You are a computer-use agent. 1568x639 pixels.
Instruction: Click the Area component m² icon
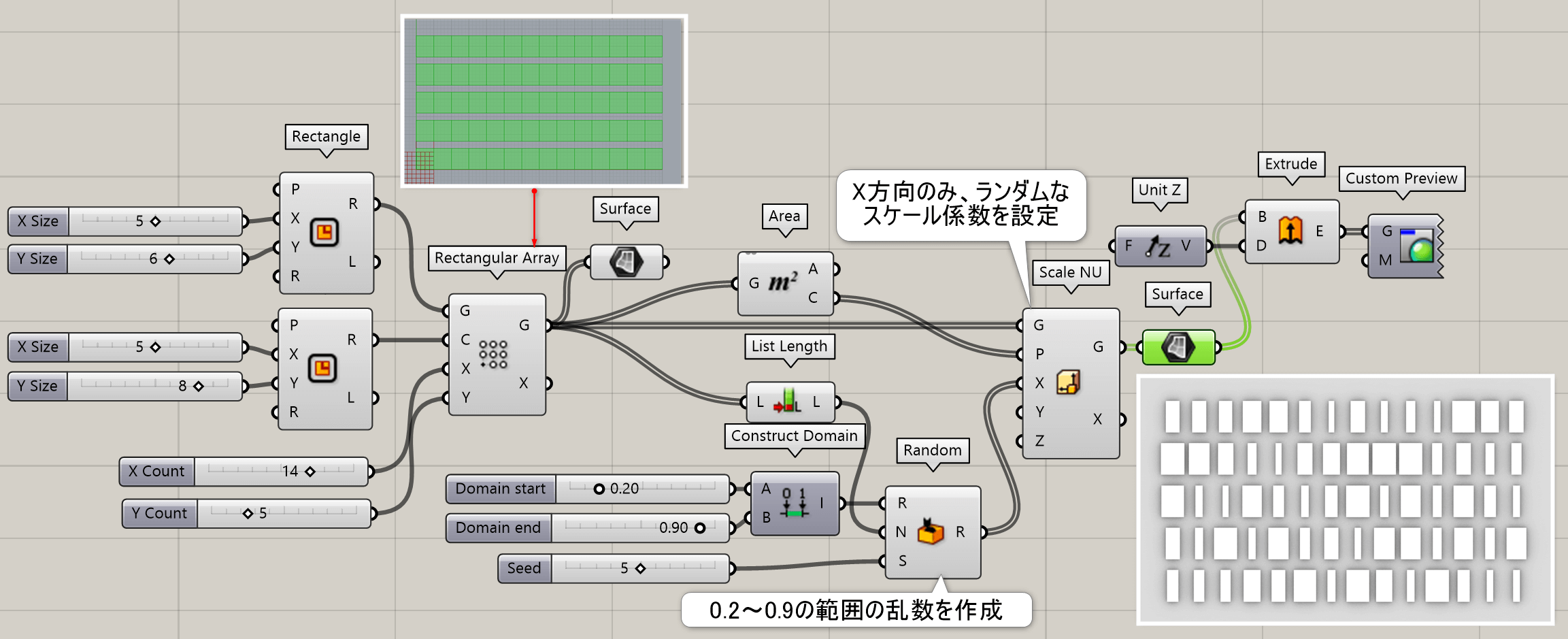(x=783, y=282)
